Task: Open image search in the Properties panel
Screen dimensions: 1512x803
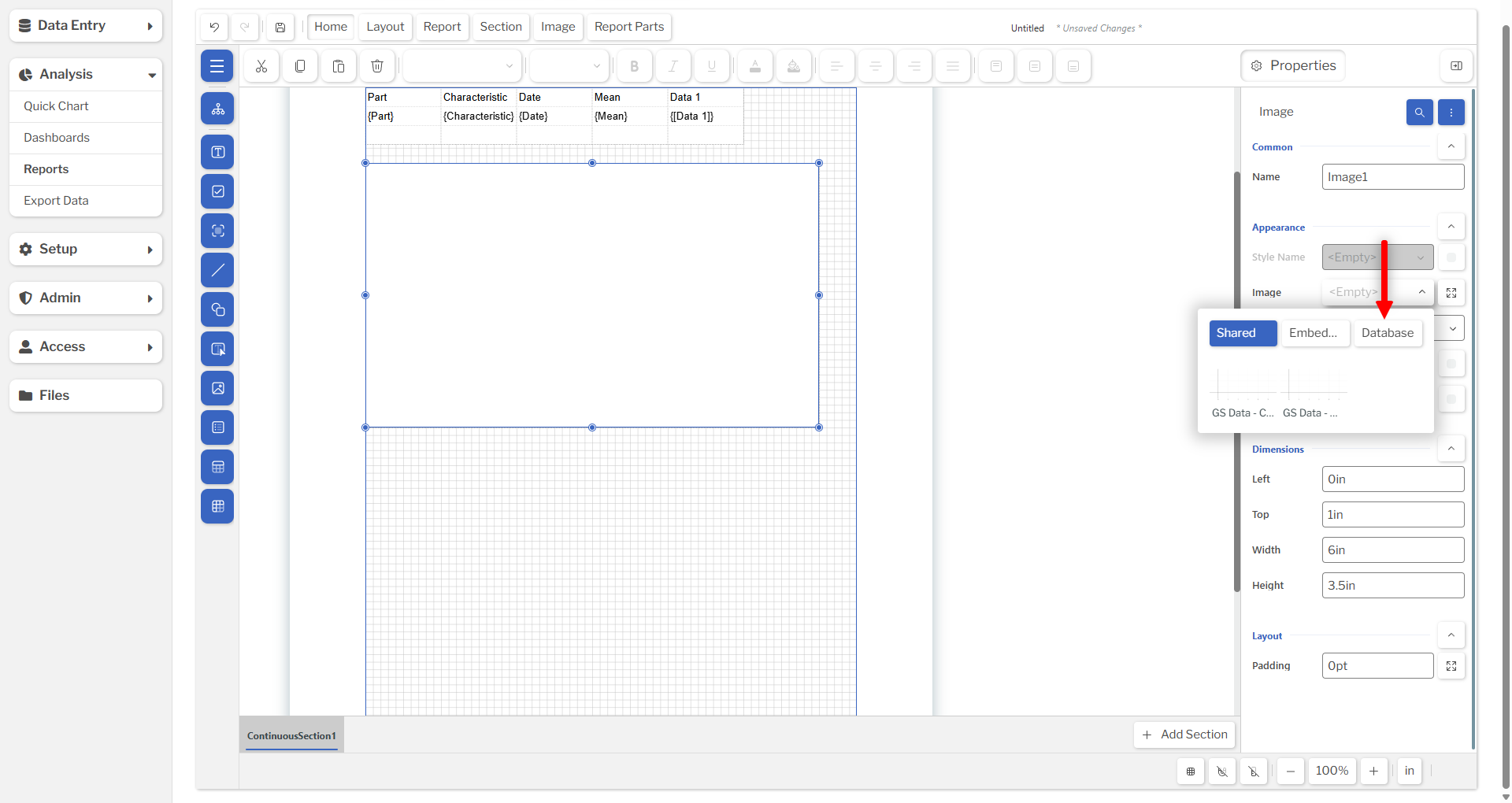Action: click(x=1420, y=112)
